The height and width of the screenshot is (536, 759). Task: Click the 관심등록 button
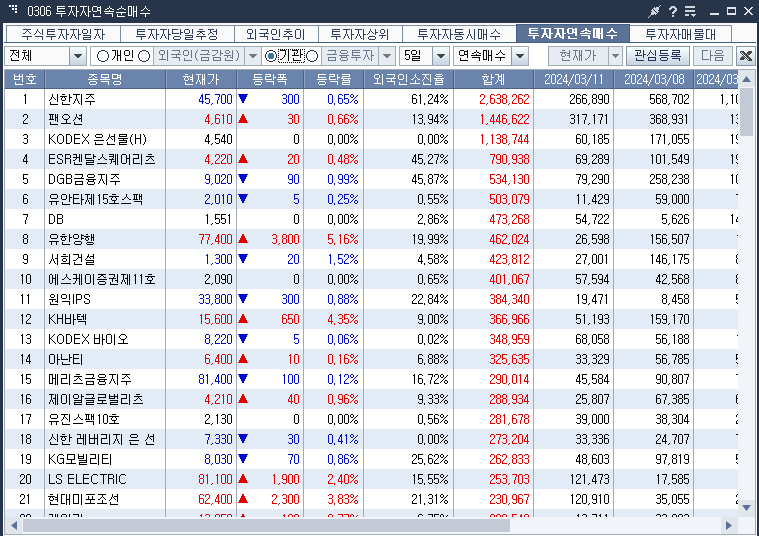658,56
